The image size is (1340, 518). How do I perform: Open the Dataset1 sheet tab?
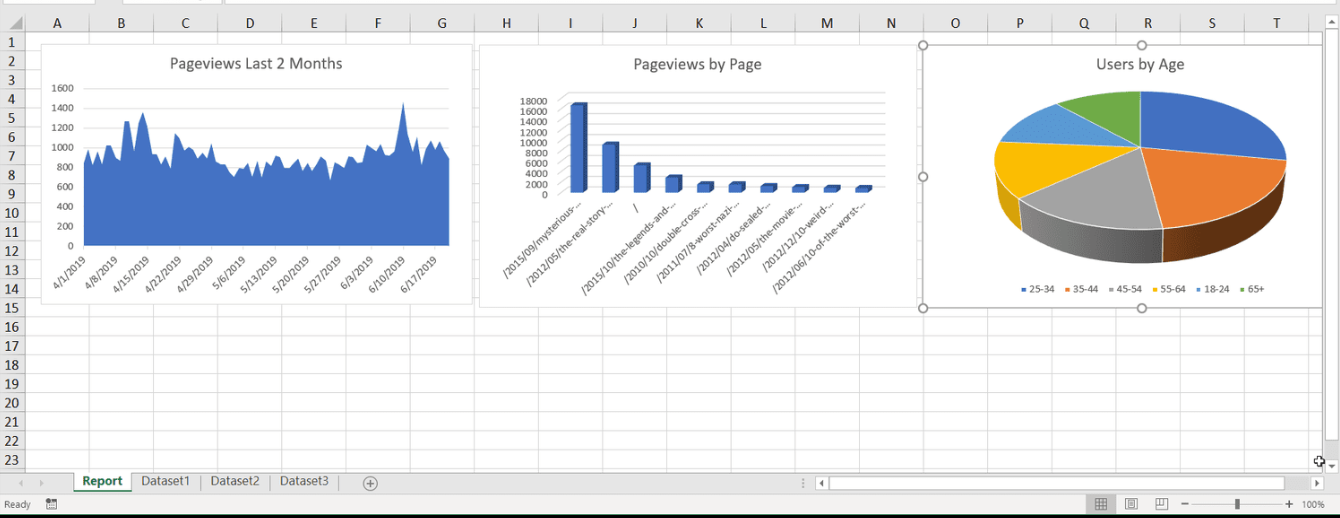165,482
